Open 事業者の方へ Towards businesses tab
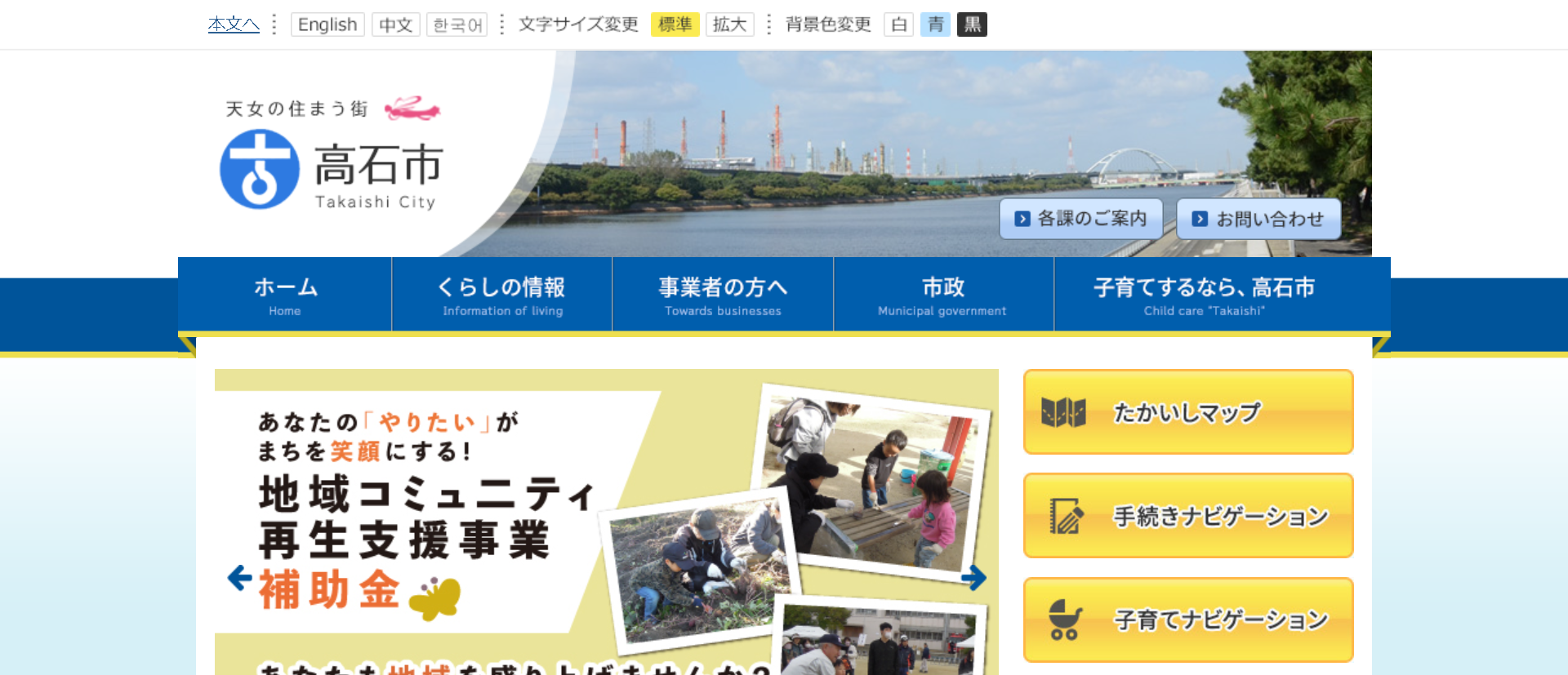Image resolution: width=1568 pixels, height=675 pixels. click(x=723, y=295)
